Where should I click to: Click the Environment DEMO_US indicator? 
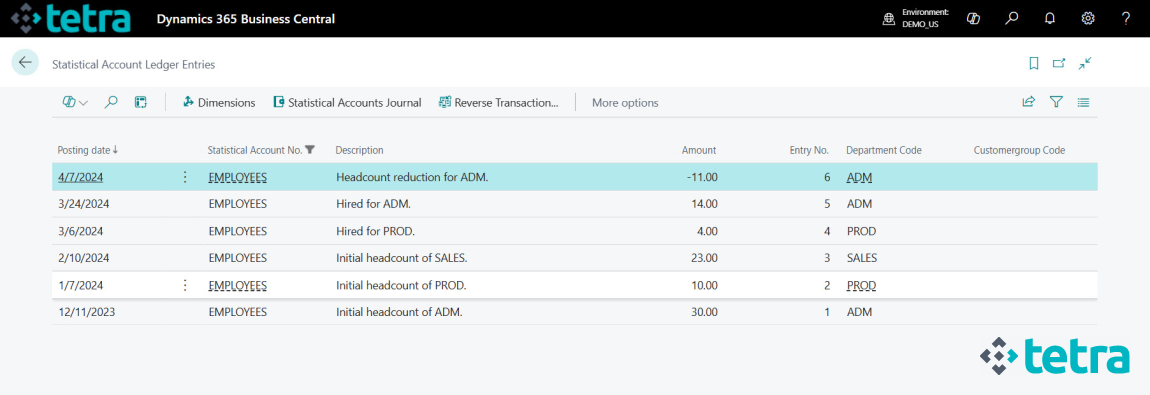click(x=915, y=18)
